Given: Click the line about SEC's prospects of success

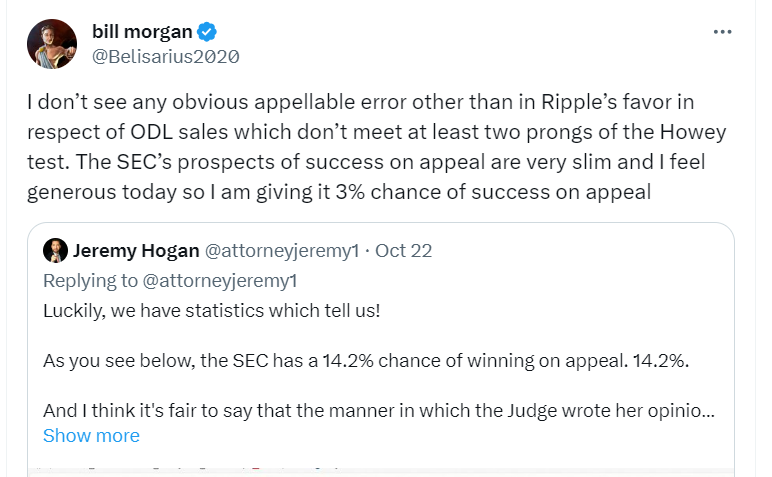Looking at the screenshot, I should [366, 162].
